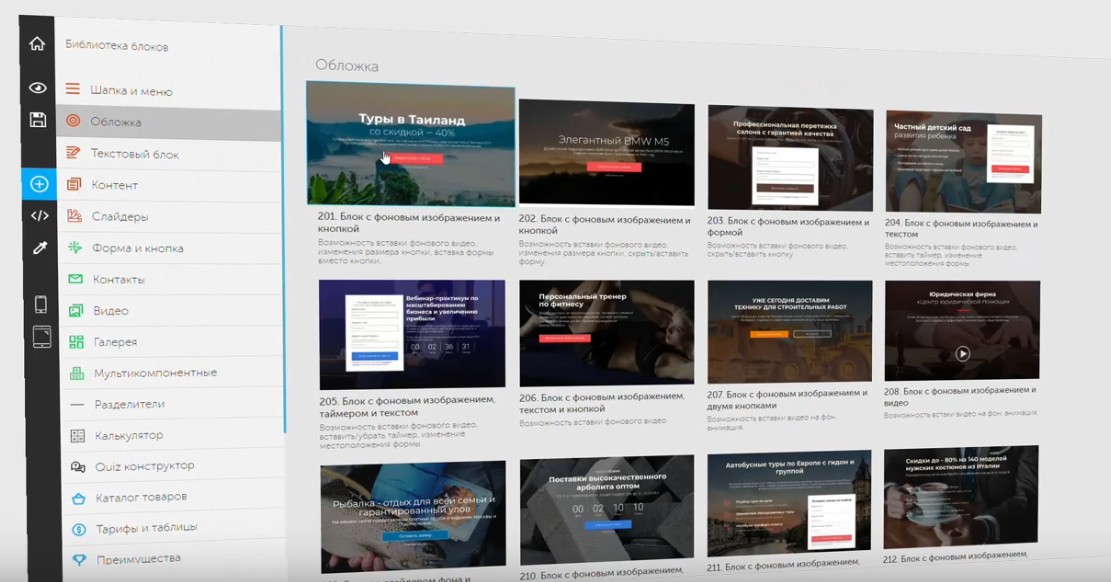The image size is (1111, 582).
Task: Select the Quiz конструктор icon
Action: (78, 466)
